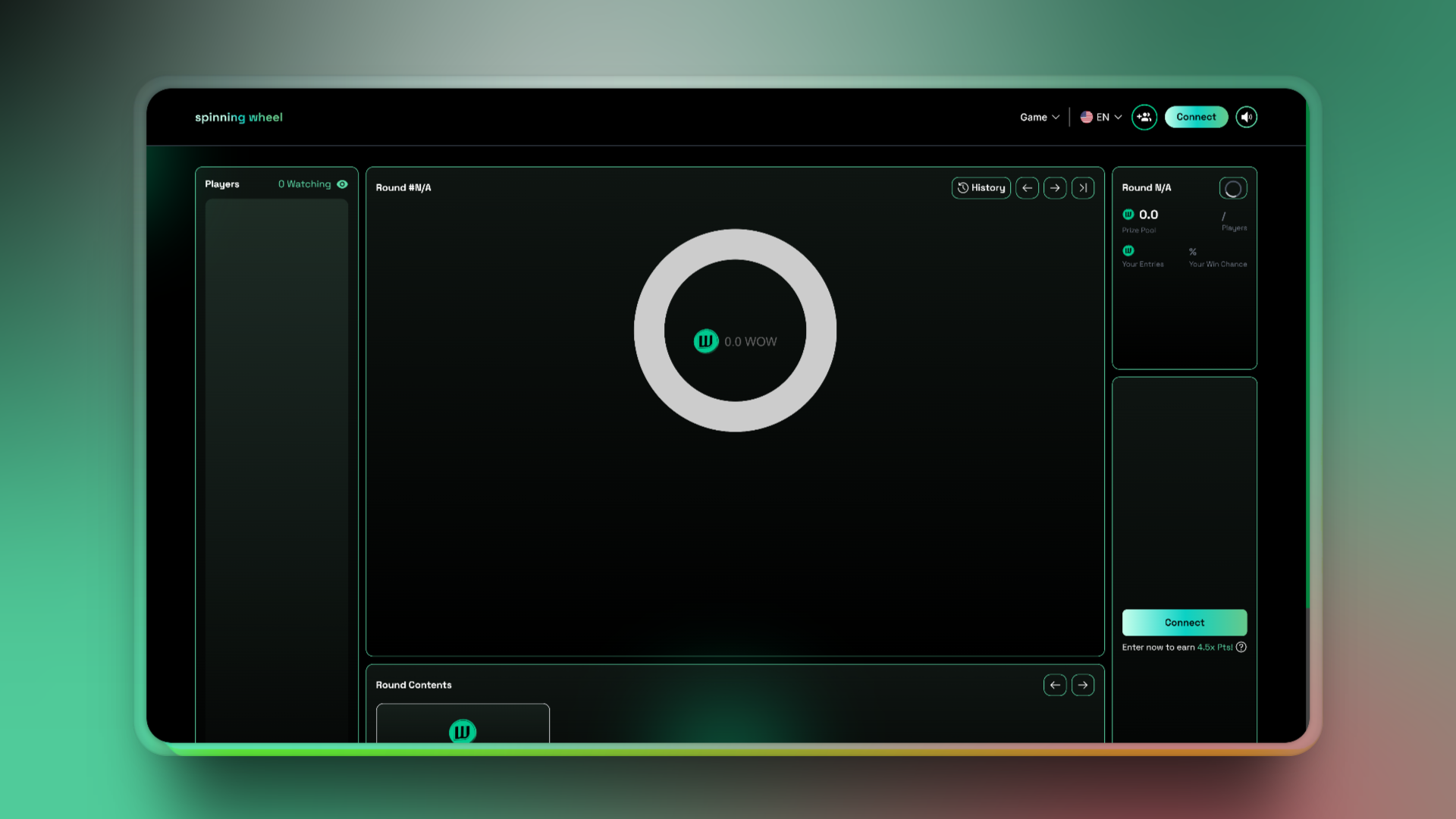Click the US flag language icon

click(1087, 117)
